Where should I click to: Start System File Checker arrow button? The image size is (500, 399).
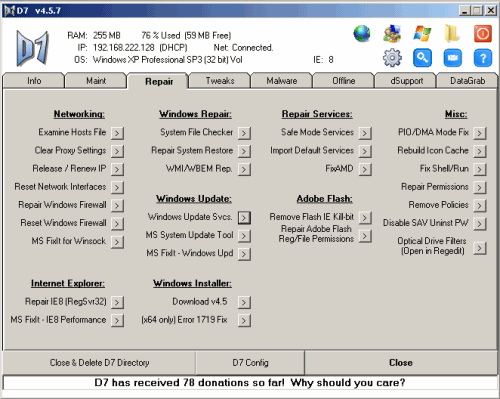point(244,133)
